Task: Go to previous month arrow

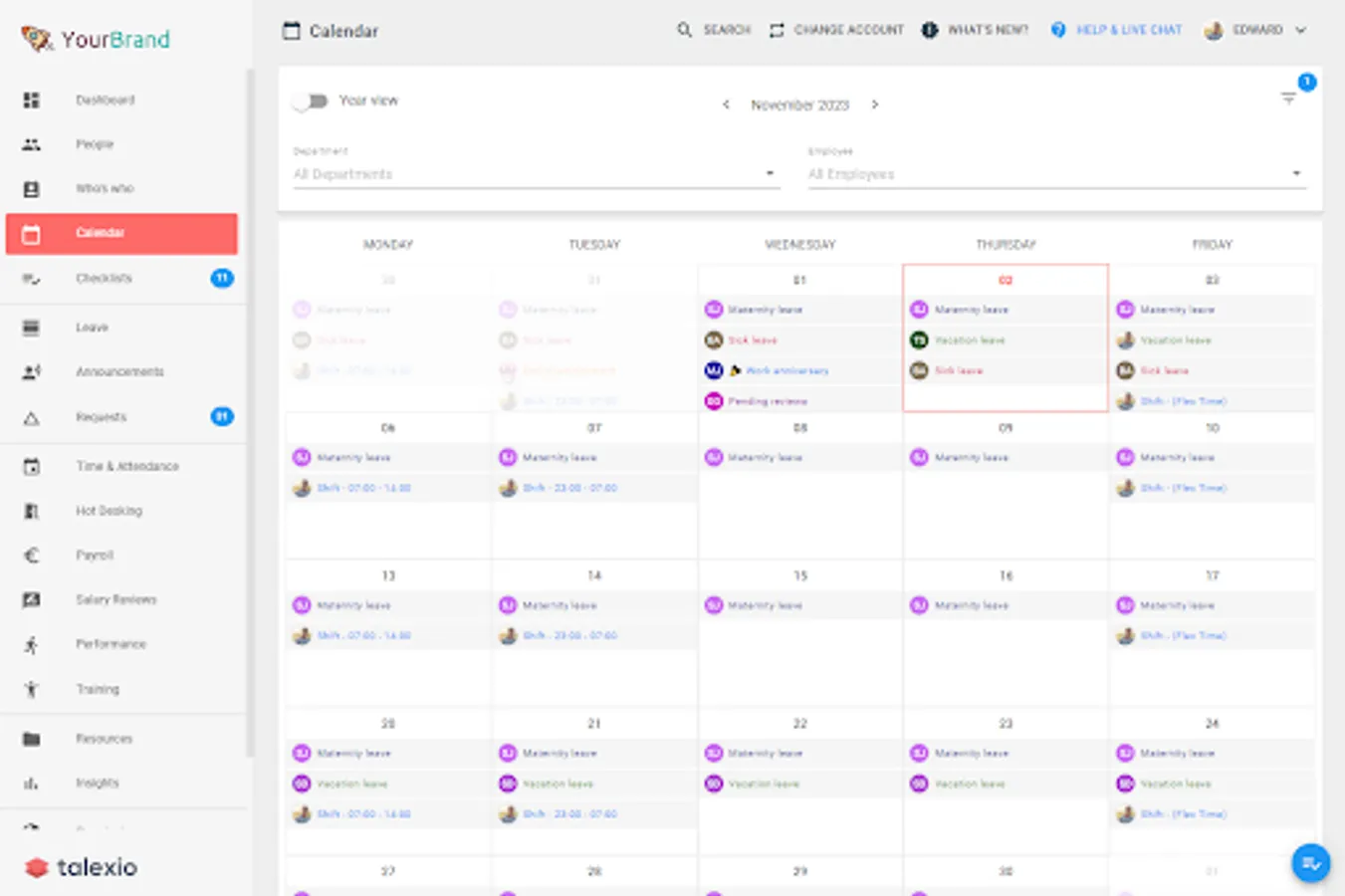Action: [x=726, y=105]
